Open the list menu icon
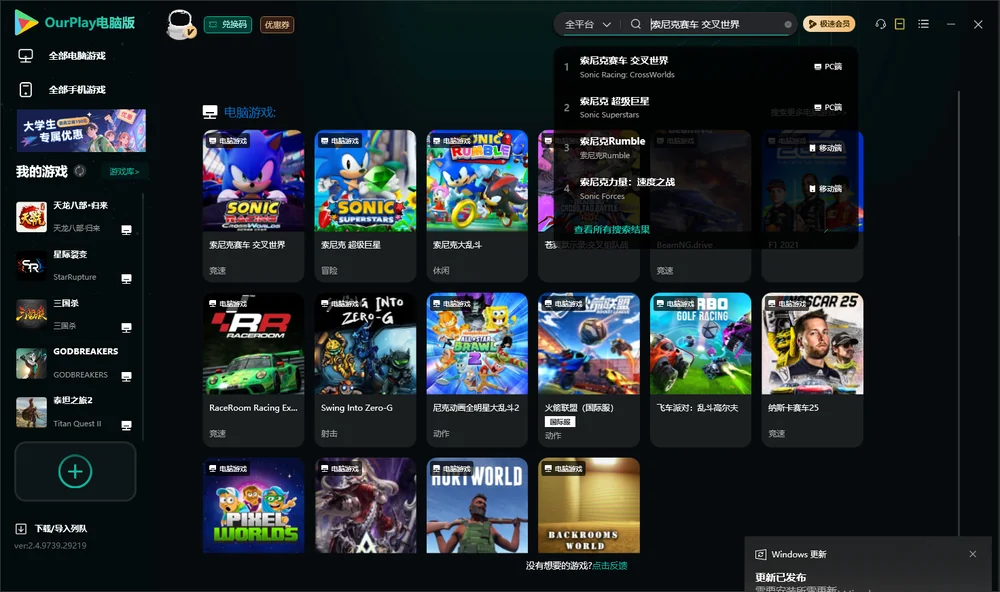 [923, 24]
